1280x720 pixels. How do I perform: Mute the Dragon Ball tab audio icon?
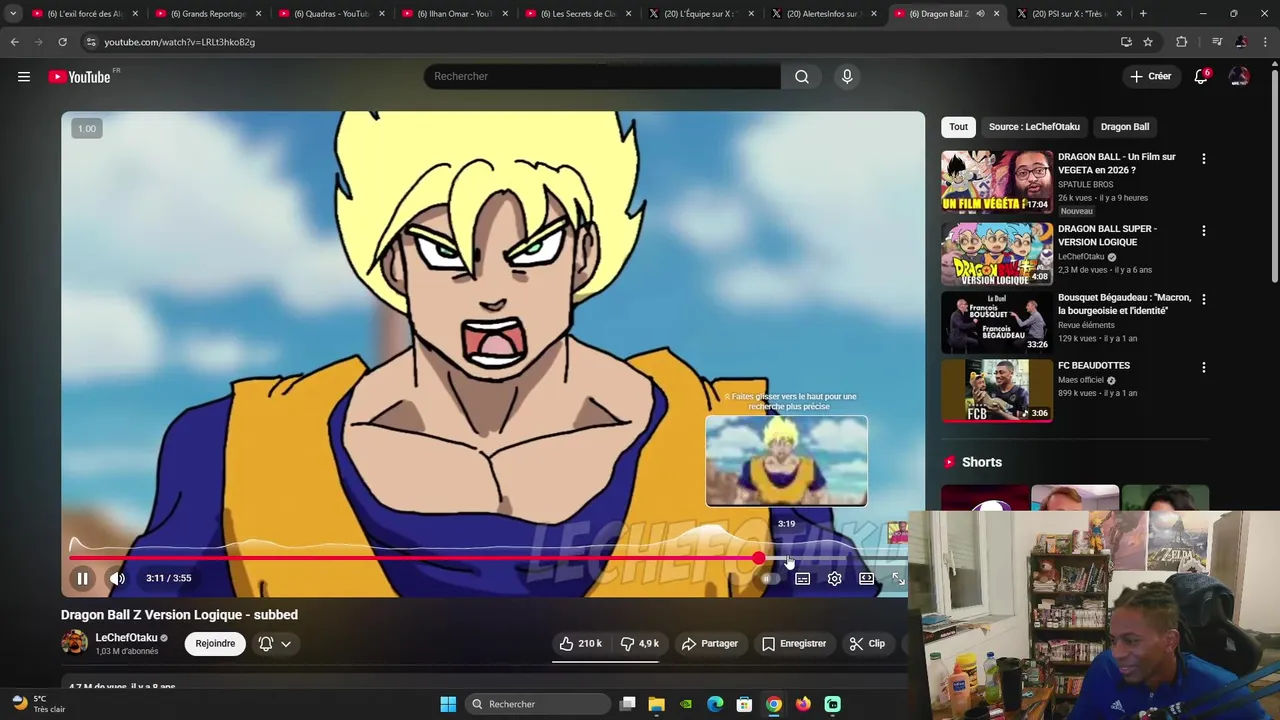click(980, 14)
